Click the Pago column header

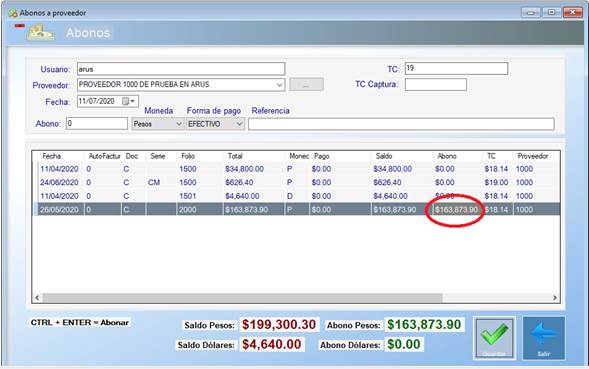point(322,156)
